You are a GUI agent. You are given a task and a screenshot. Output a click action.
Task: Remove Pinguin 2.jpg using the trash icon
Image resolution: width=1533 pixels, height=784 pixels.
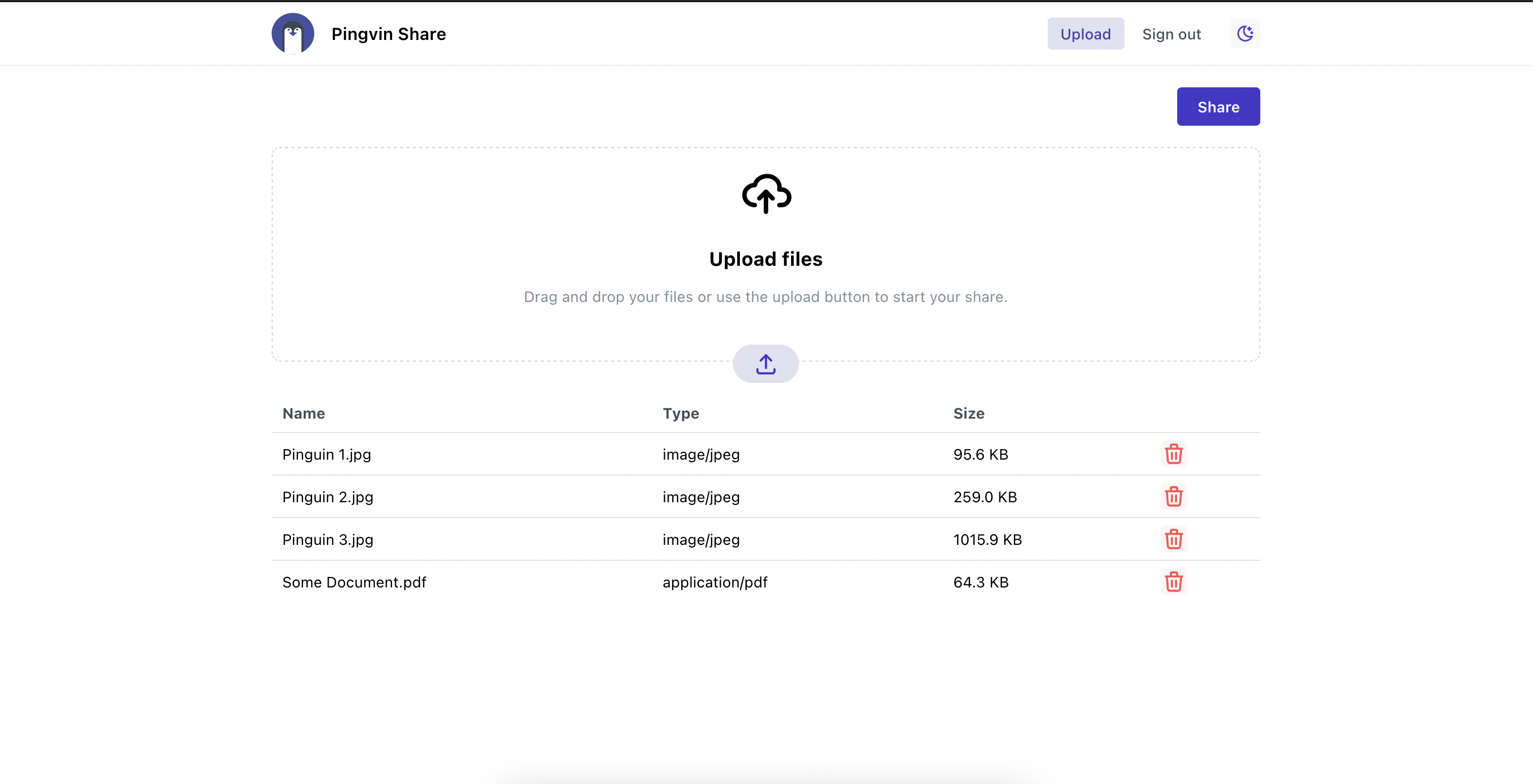pos(1173,496)
